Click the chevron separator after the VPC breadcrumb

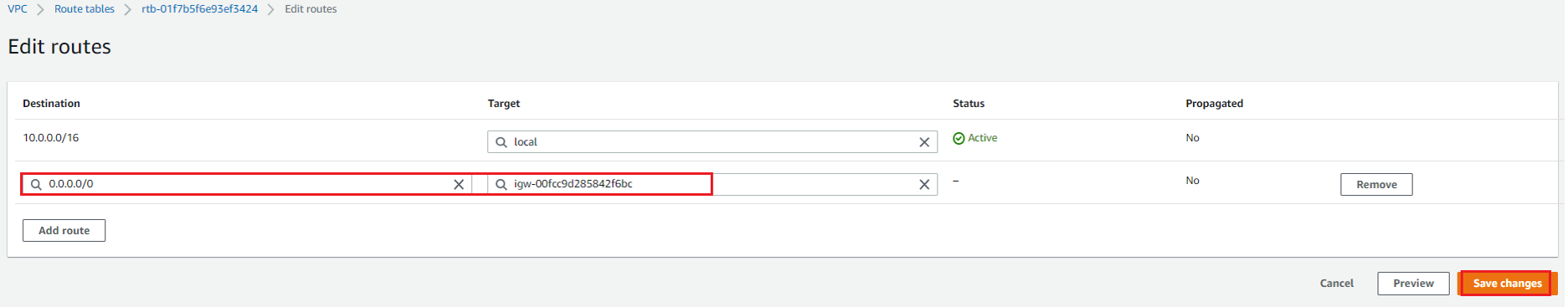pyautogui.click(x=40, y=9)
